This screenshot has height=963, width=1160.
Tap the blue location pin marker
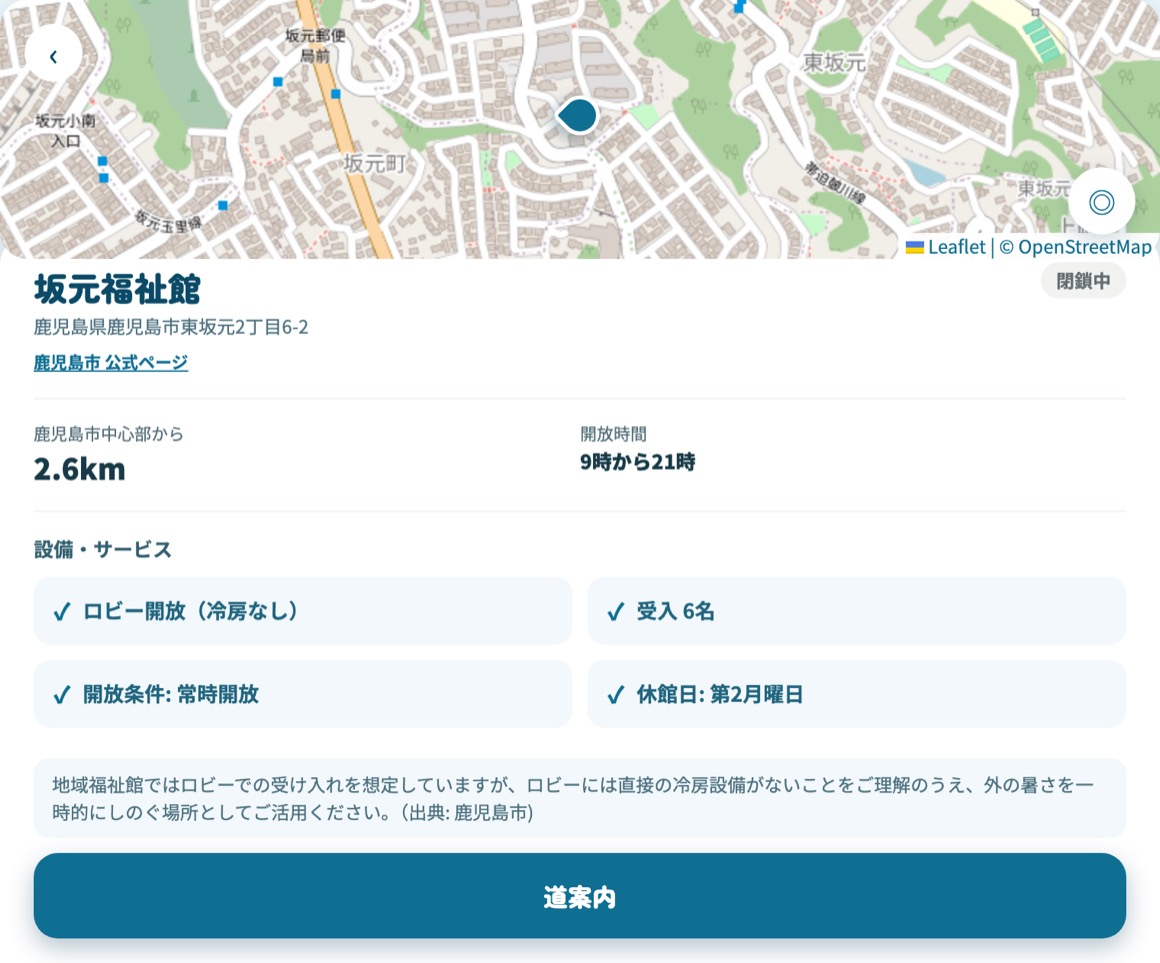(x=578, y=116)
